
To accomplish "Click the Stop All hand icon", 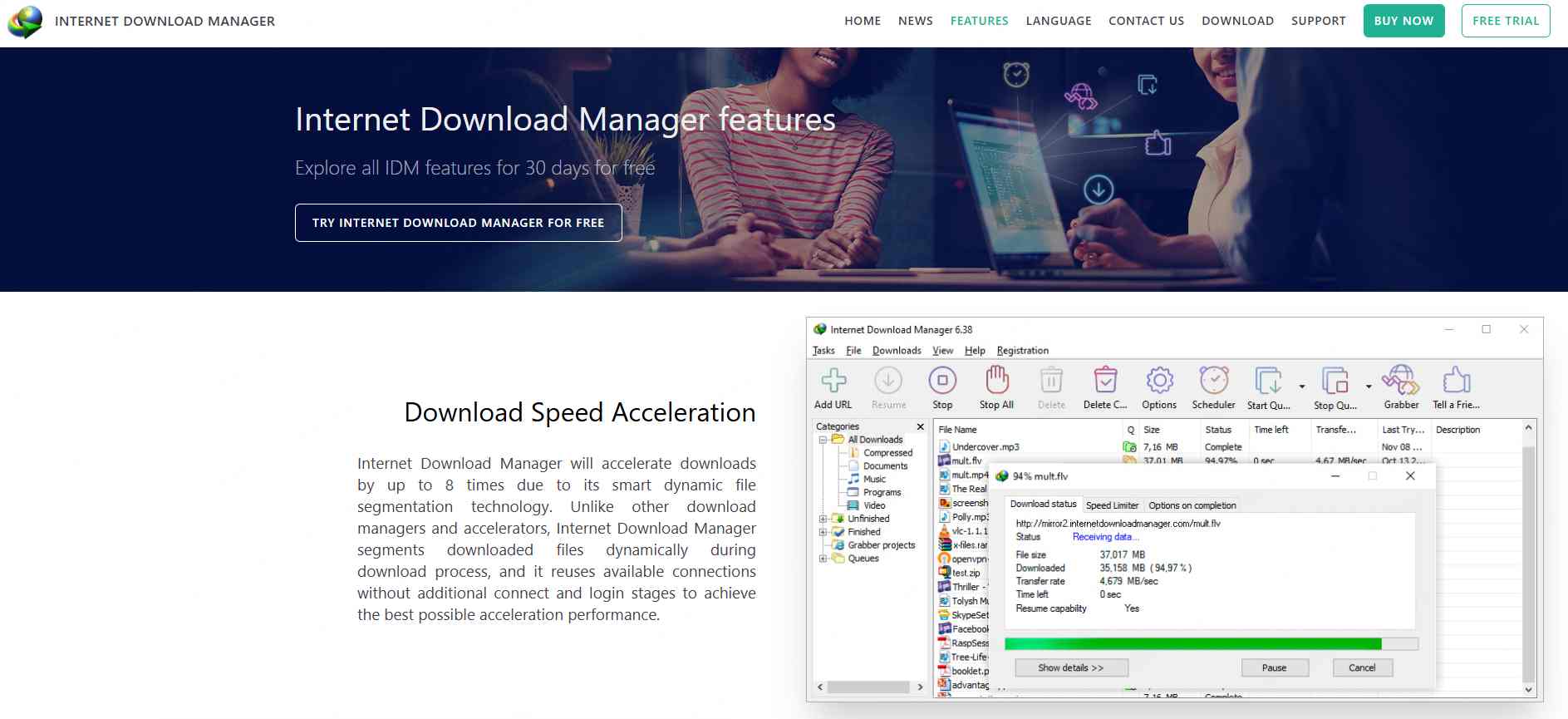I will click(x=997, y=380).
